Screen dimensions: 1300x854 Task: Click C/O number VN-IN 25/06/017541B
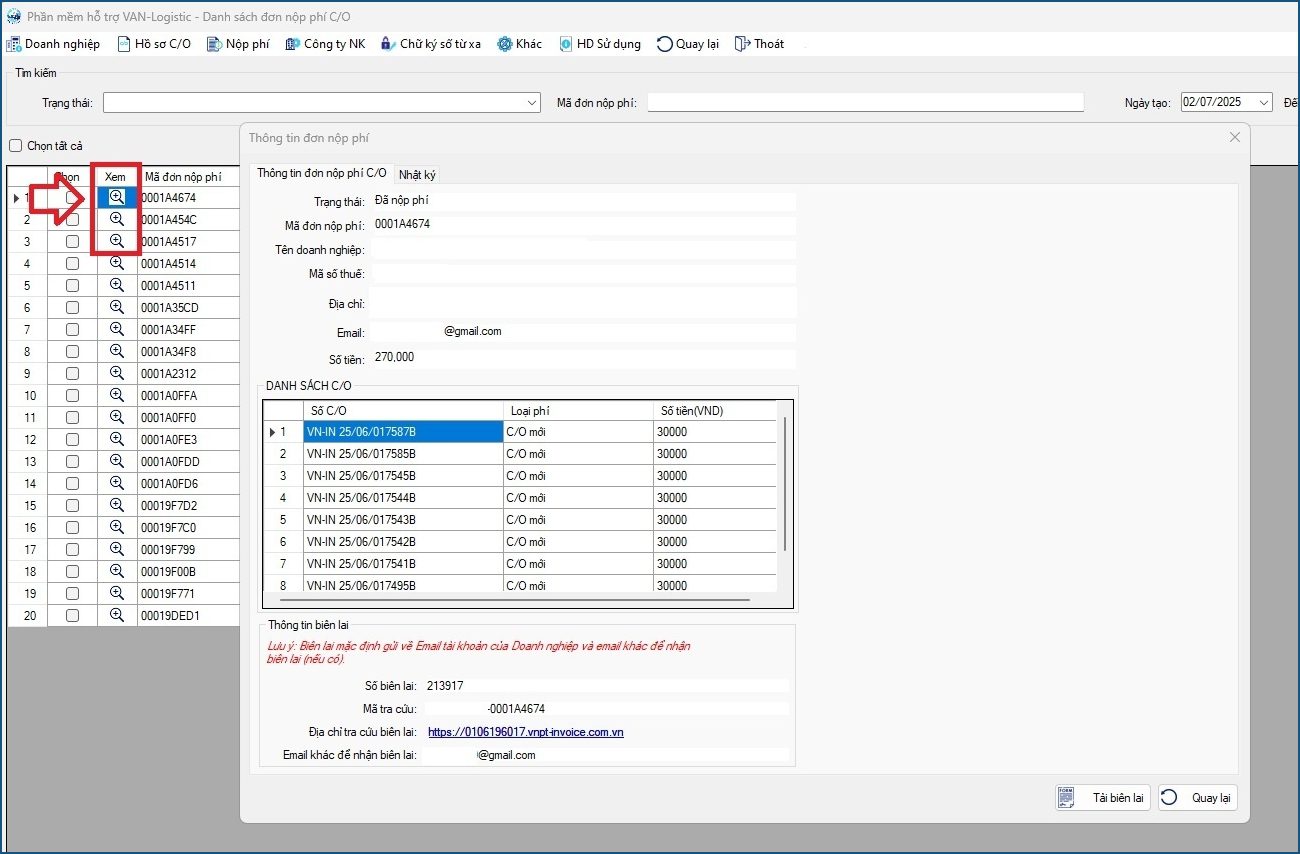point(403,564)
